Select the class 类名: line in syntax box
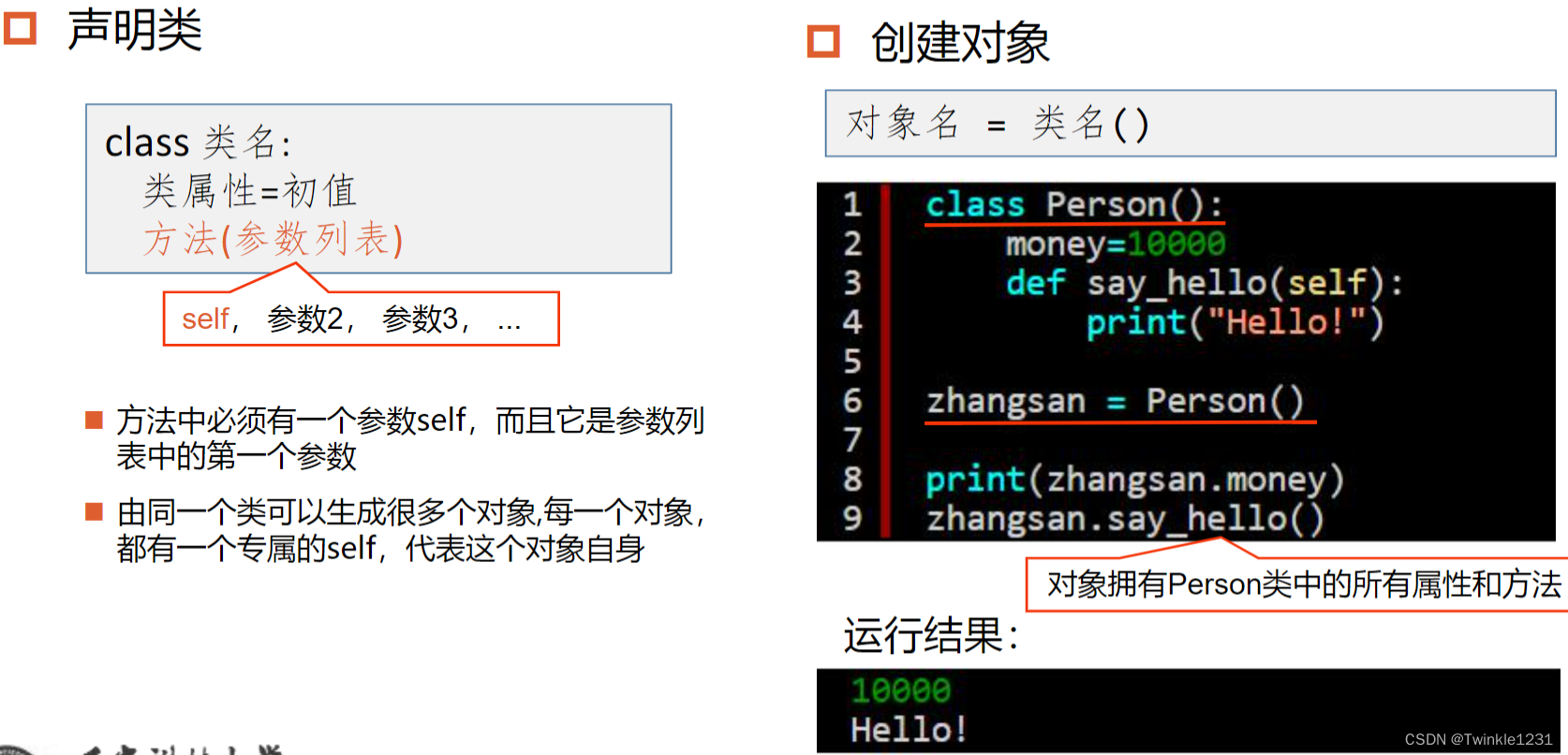Image resolution: width=1568 pixels, height=755 pixels. tap(198, 143)
